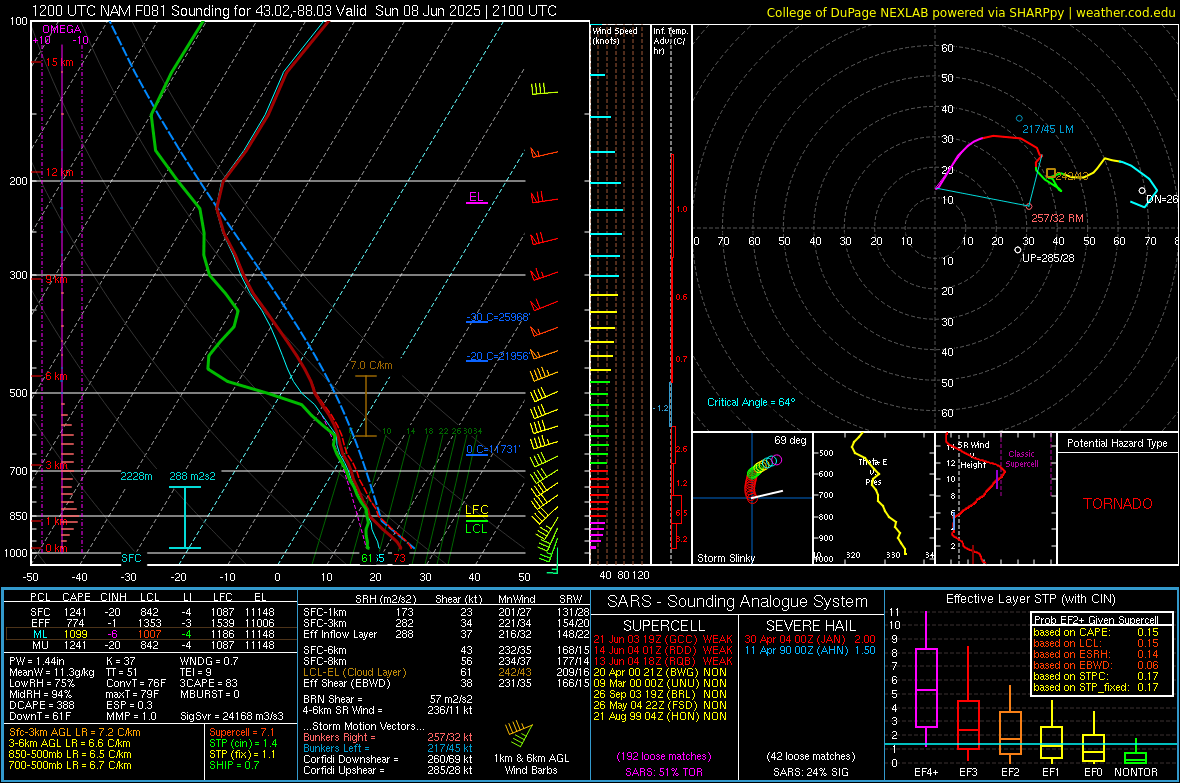Click the 69 deg slinky tilt value
The image size is (1180, 783).
(790, 440)
